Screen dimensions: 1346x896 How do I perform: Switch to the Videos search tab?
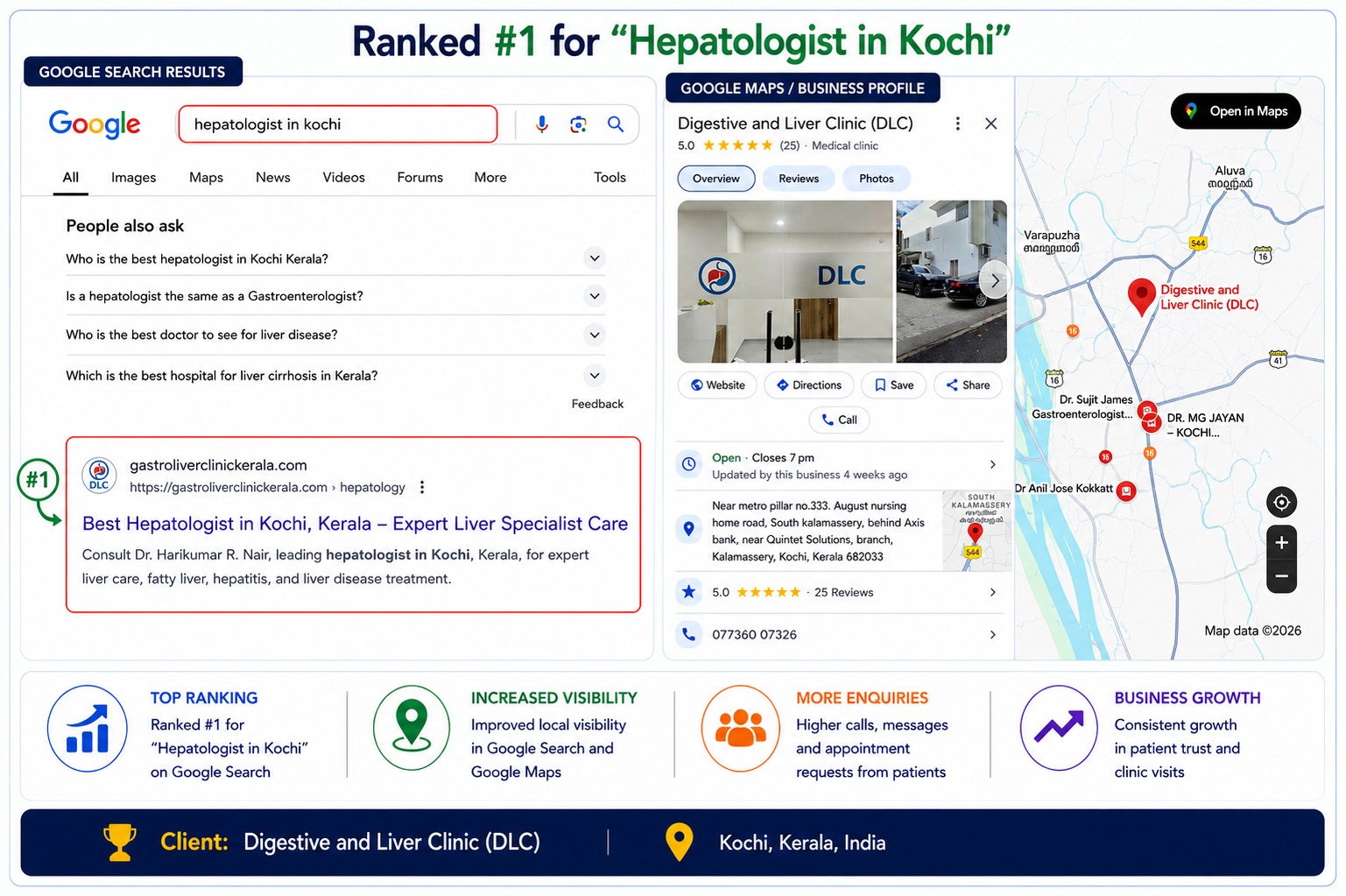click(x=344, y=177)
